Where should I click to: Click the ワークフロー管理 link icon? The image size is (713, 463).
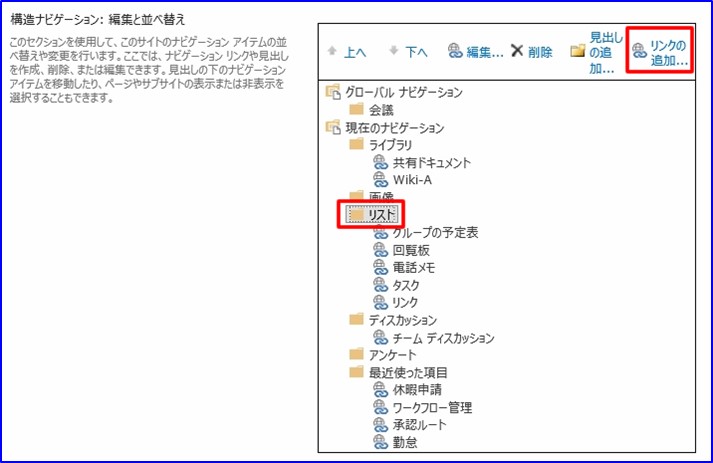(381, 407)
